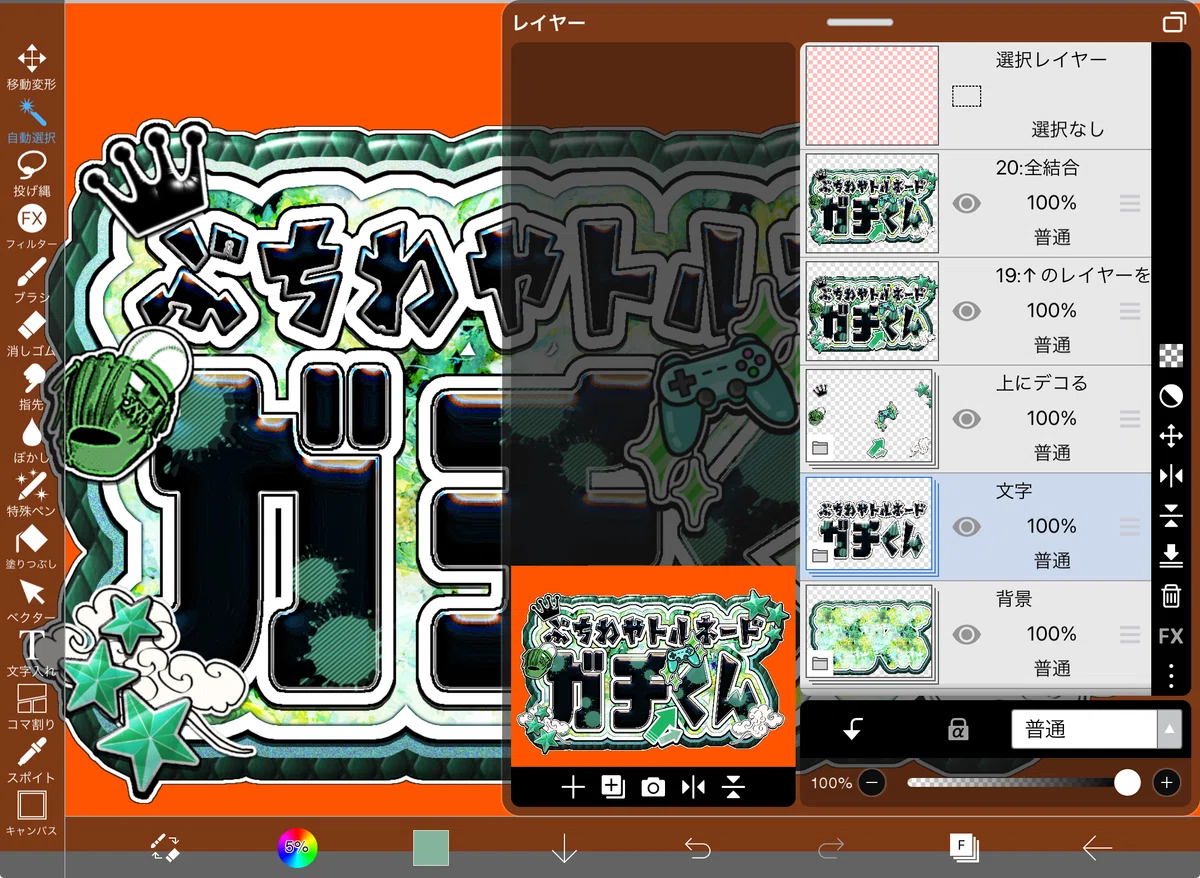
Task: Click the large canvas preview thumbnail
Action: pos(653,666)
